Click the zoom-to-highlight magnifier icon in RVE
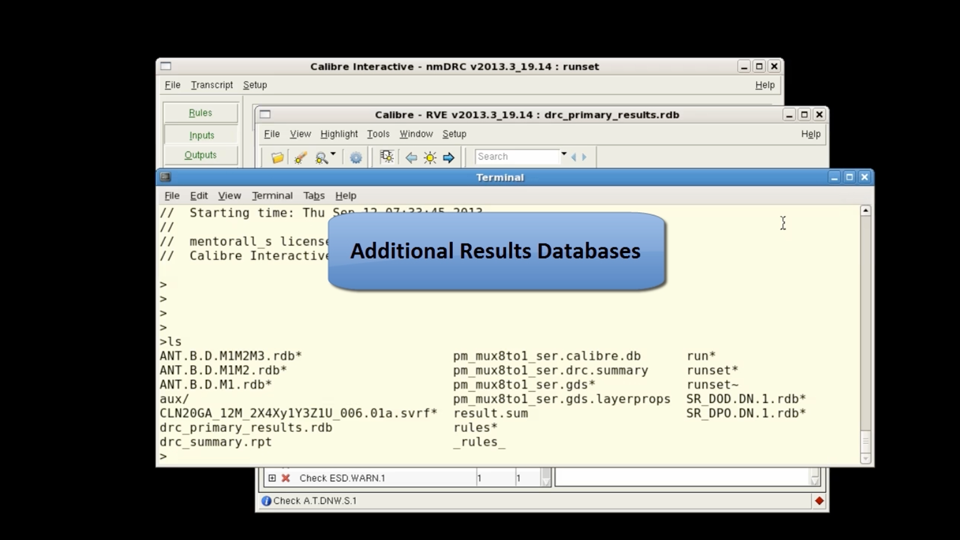This screenshot has width=960, height=540. coord(321,157)
